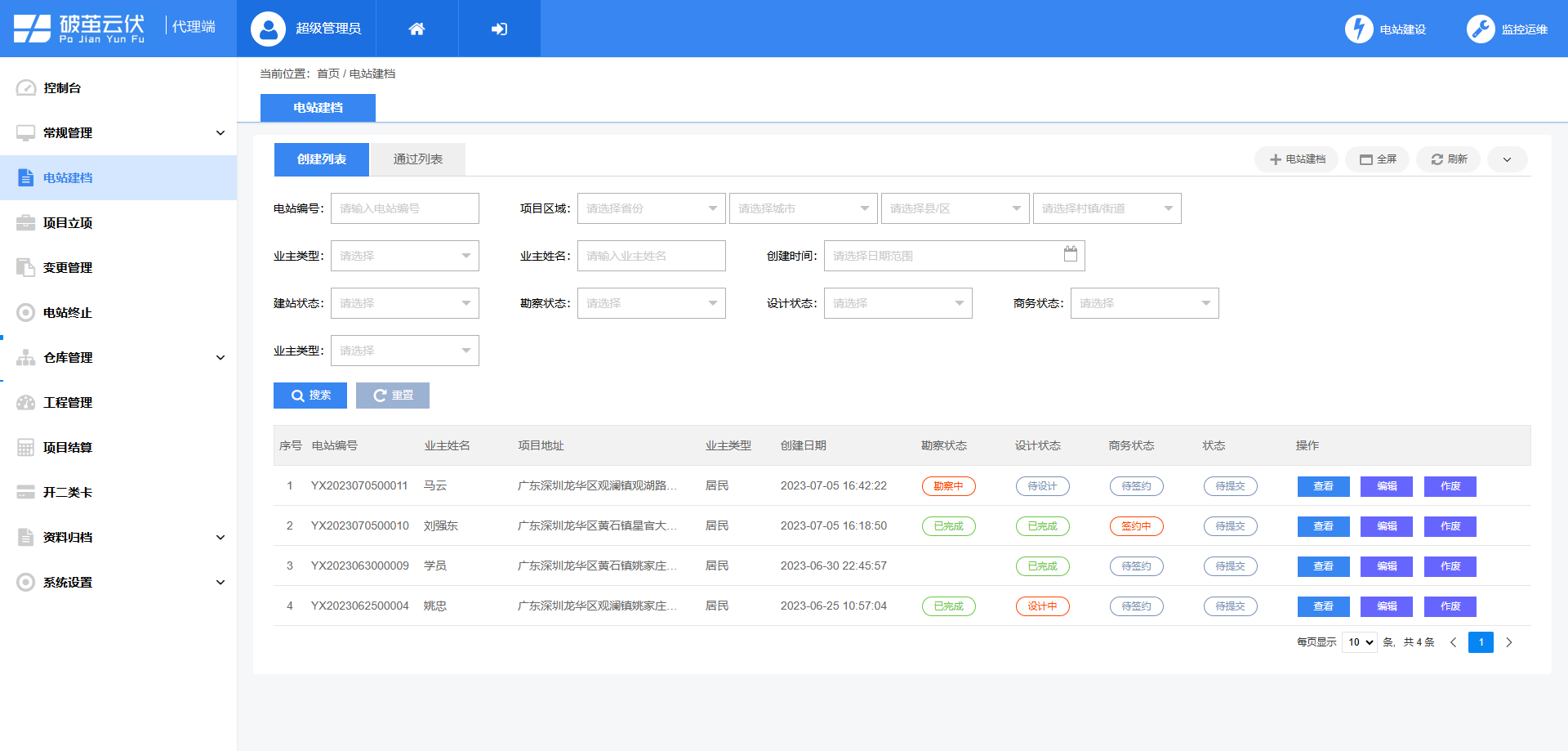Click the 电站编号 input field

click(x=404, y=208)
